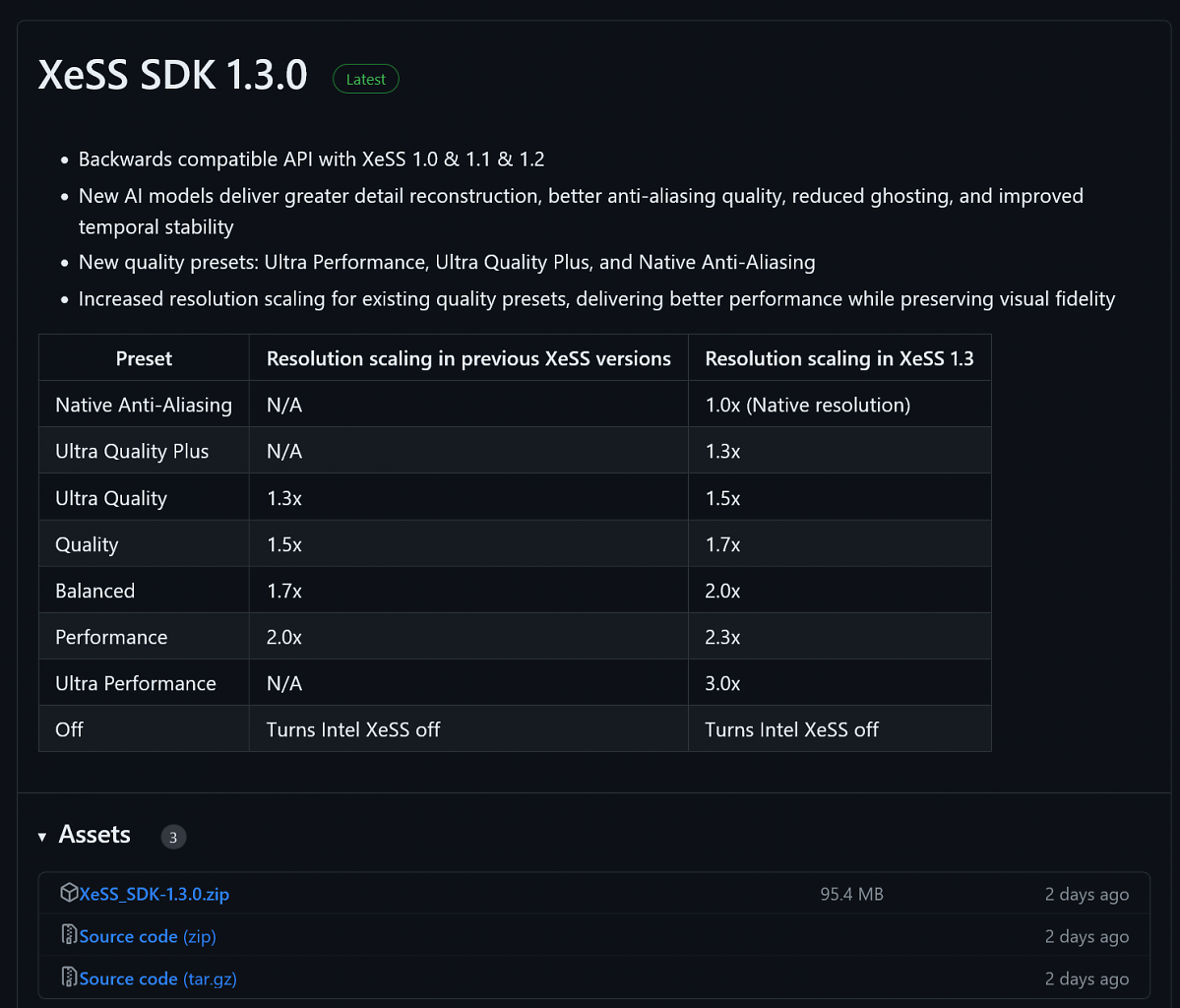The width and height of the screenshot is (1180, 1008).
Task: Click the Native Anti-Aliasing preset cell
Action: click(x=144, y=405)
